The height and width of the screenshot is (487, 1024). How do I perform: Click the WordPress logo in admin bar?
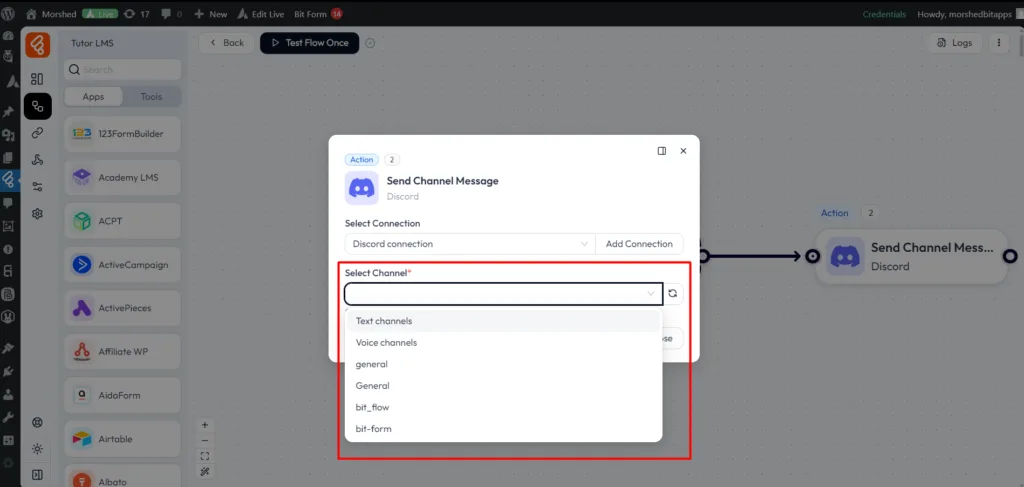point(8,13)
